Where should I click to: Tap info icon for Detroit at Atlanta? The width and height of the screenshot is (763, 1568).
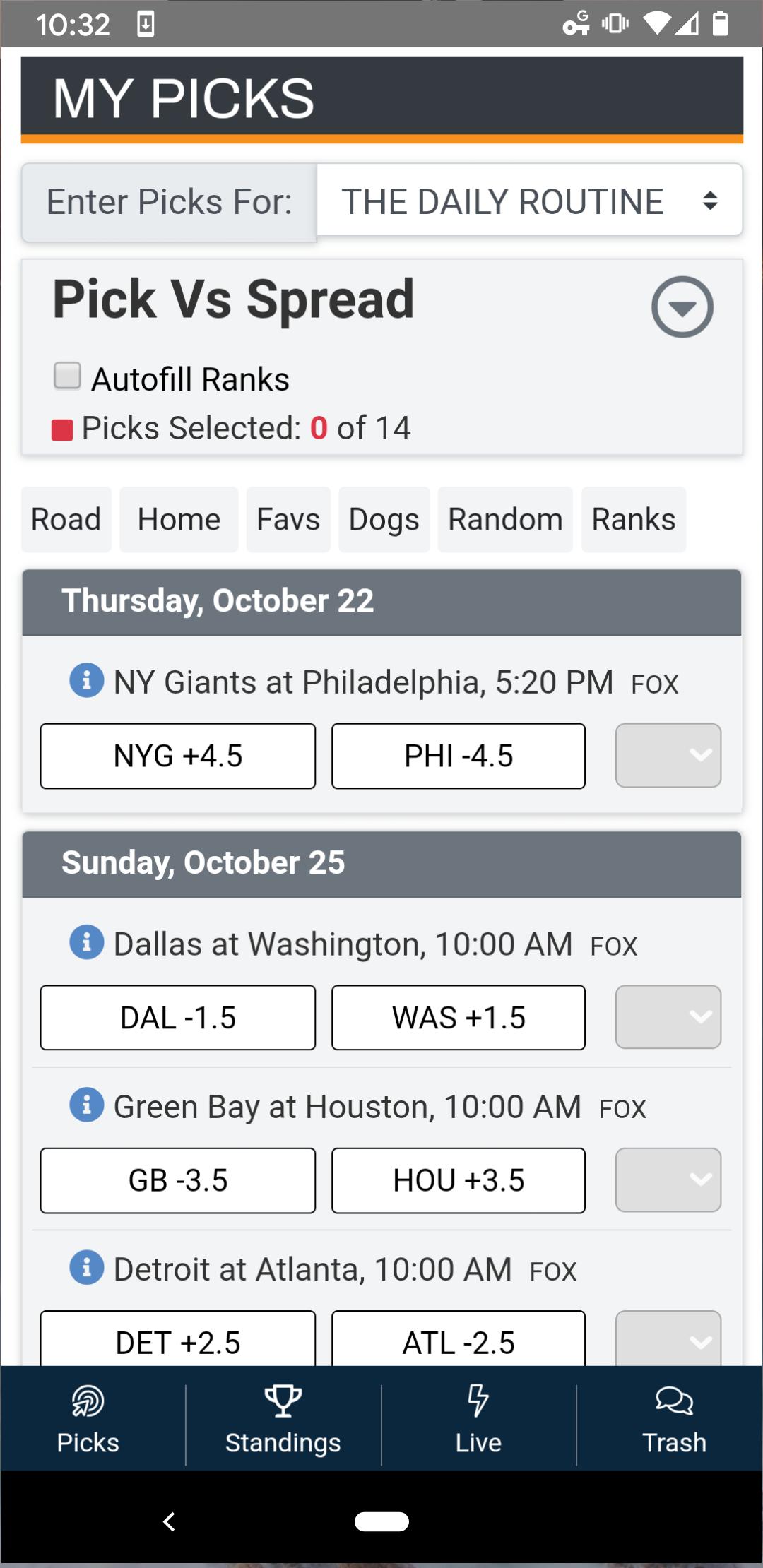[x=87, y=1267]
